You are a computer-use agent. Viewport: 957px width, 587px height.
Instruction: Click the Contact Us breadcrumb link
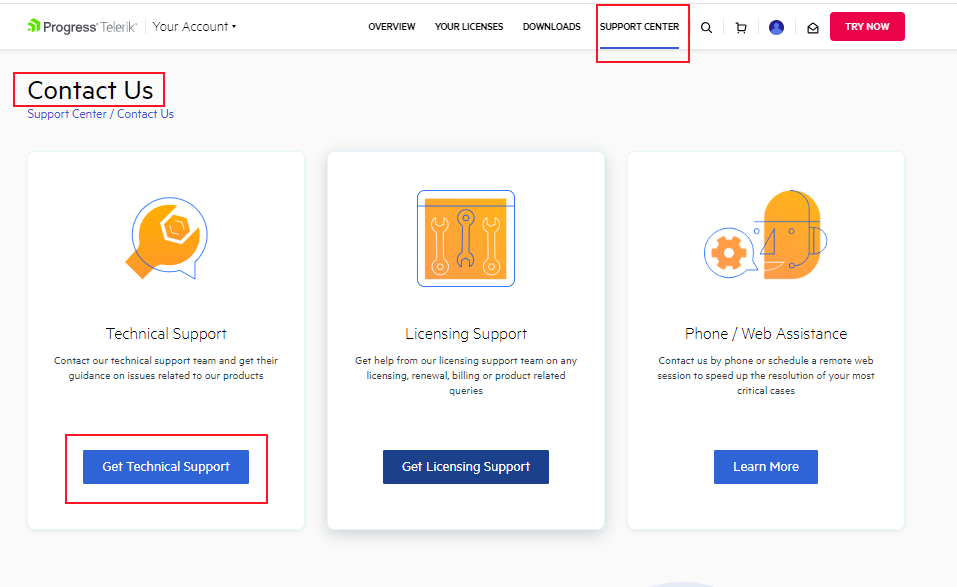(x=145, y=114)
